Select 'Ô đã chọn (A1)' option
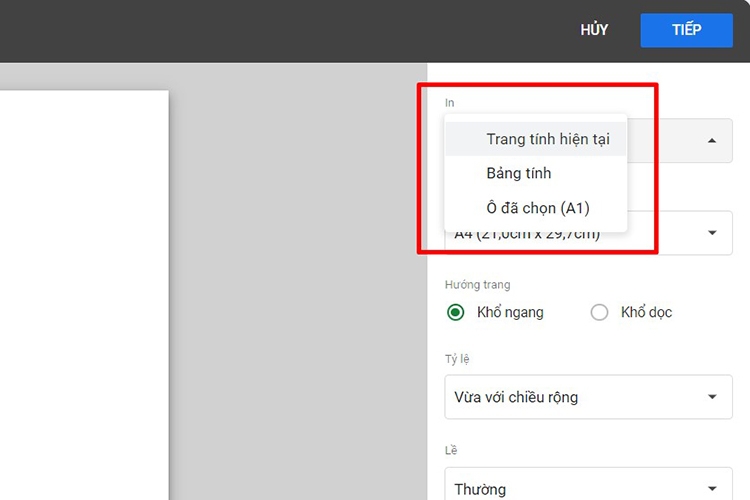Image resolution: width=750 pixels, height=500 pixels. point(536,208)
